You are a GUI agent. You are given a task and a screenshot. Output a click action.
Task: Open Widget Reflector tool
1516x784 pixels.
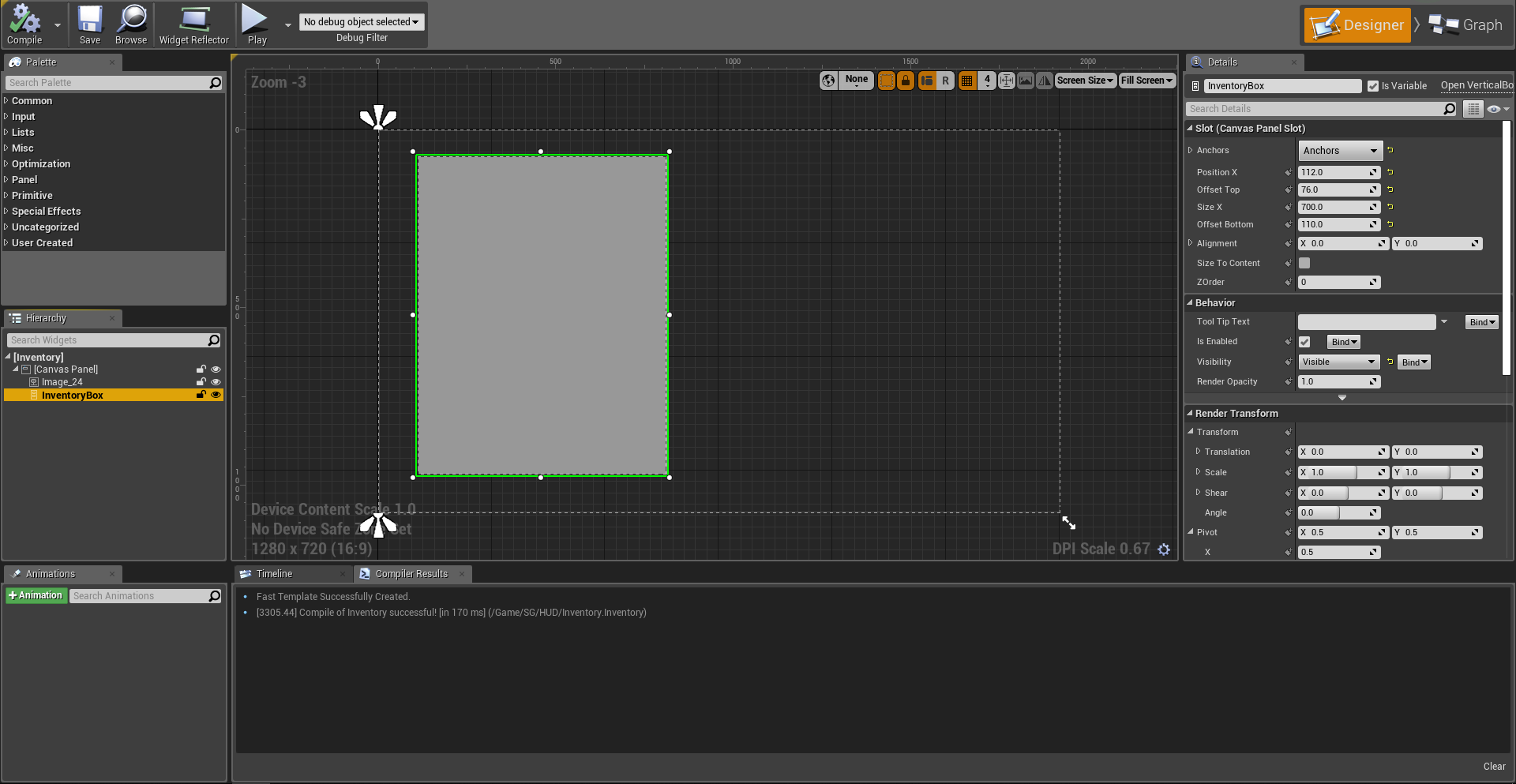pyautogui.click(x=193, y=24)
